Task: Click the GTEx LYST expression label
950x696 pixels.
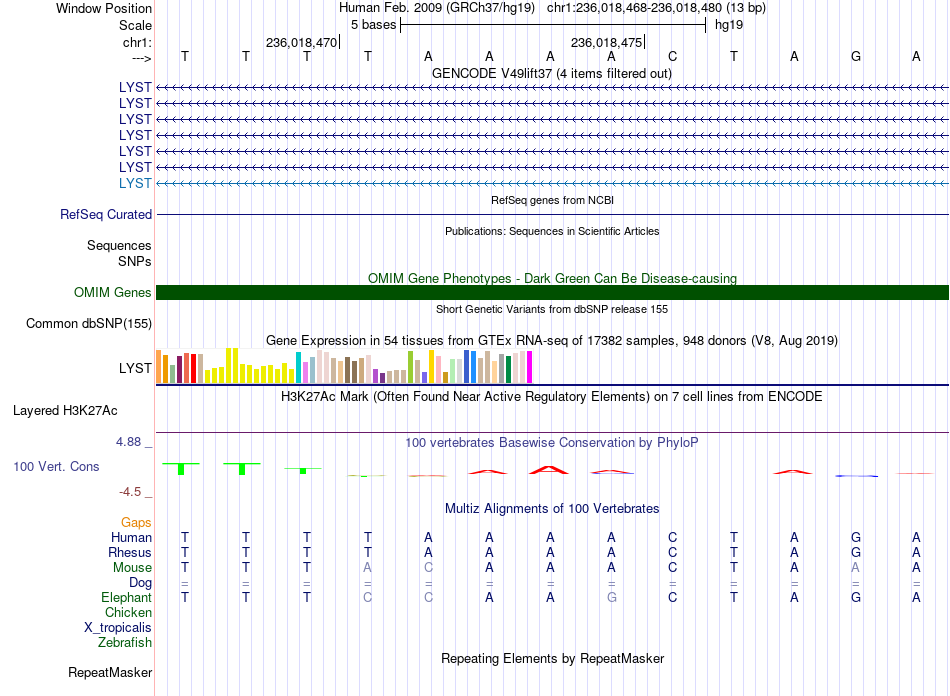Action: coord(135,368)
